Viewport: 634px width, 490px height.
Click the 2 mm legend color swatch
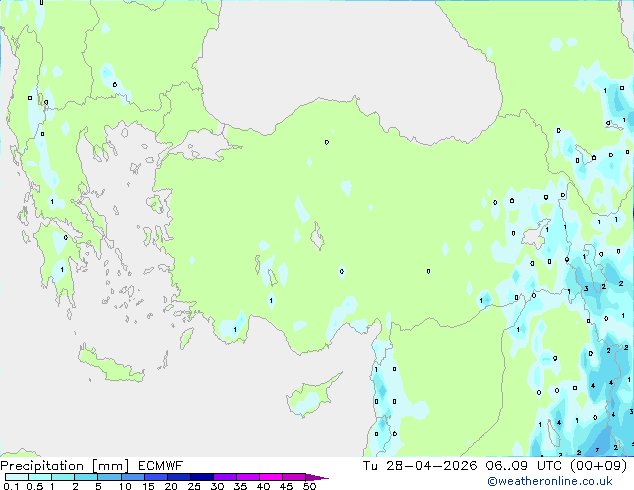86,477
